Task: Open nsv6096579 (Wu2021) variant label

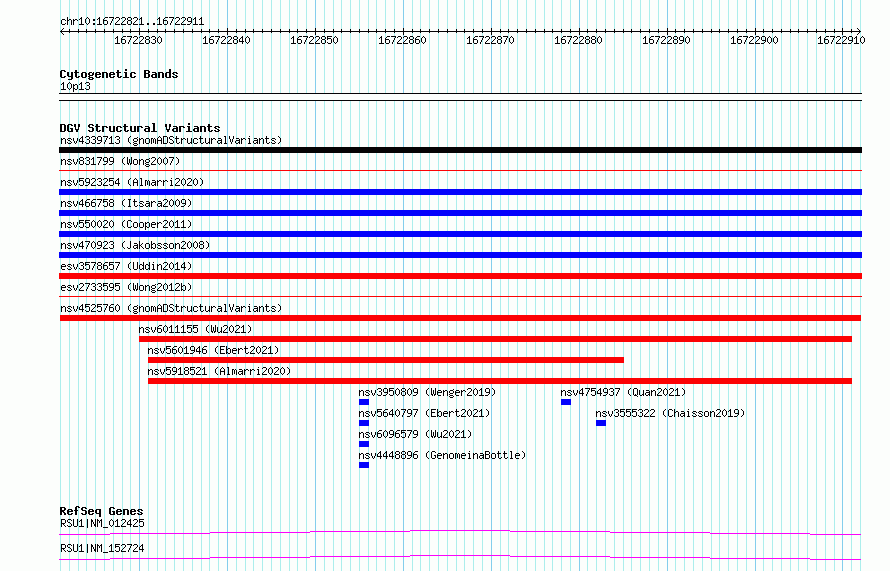Action: (x=415, y=434)
